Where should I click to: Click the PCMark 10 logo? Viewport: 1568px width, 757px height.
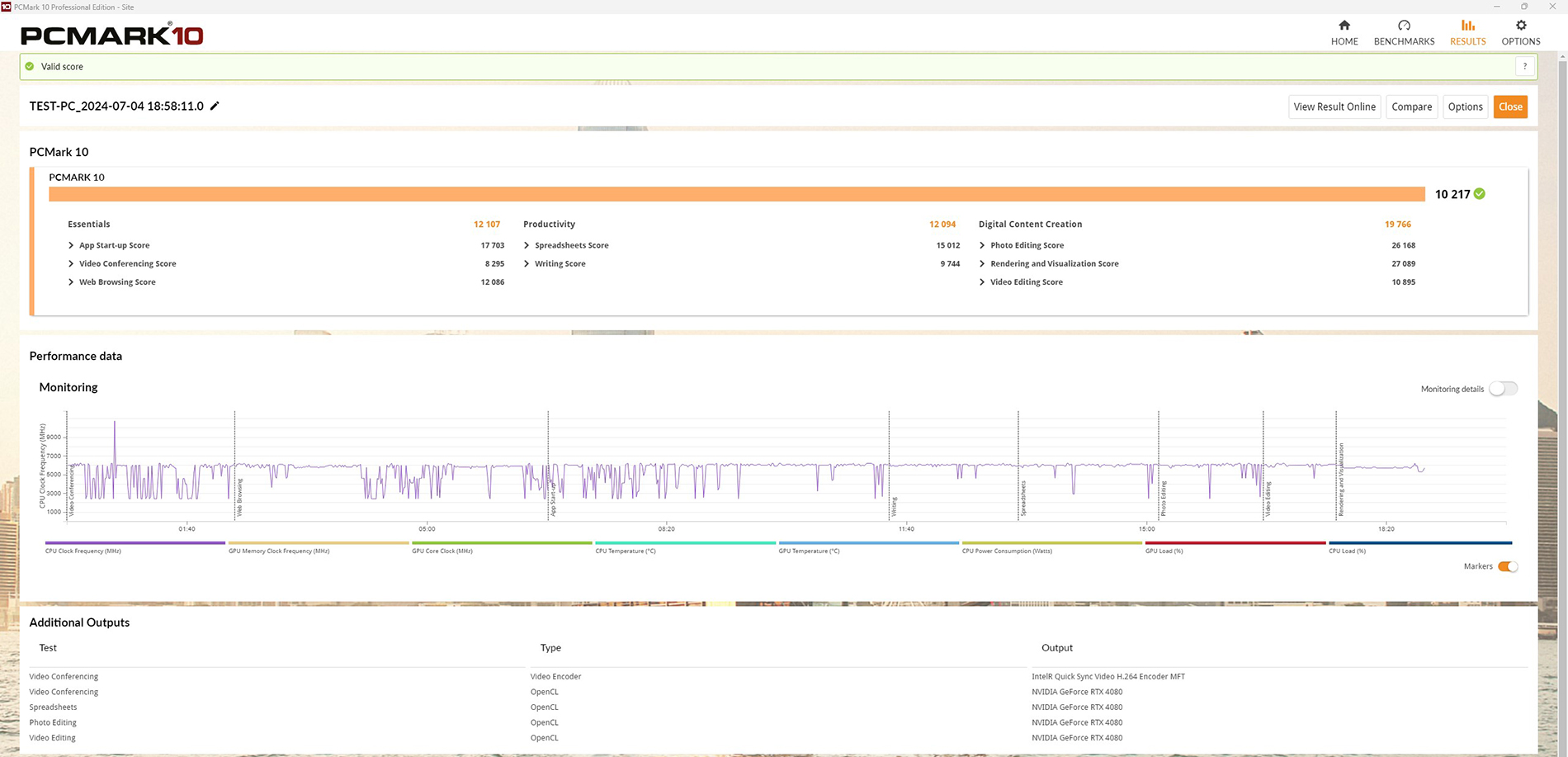[112, 35]
